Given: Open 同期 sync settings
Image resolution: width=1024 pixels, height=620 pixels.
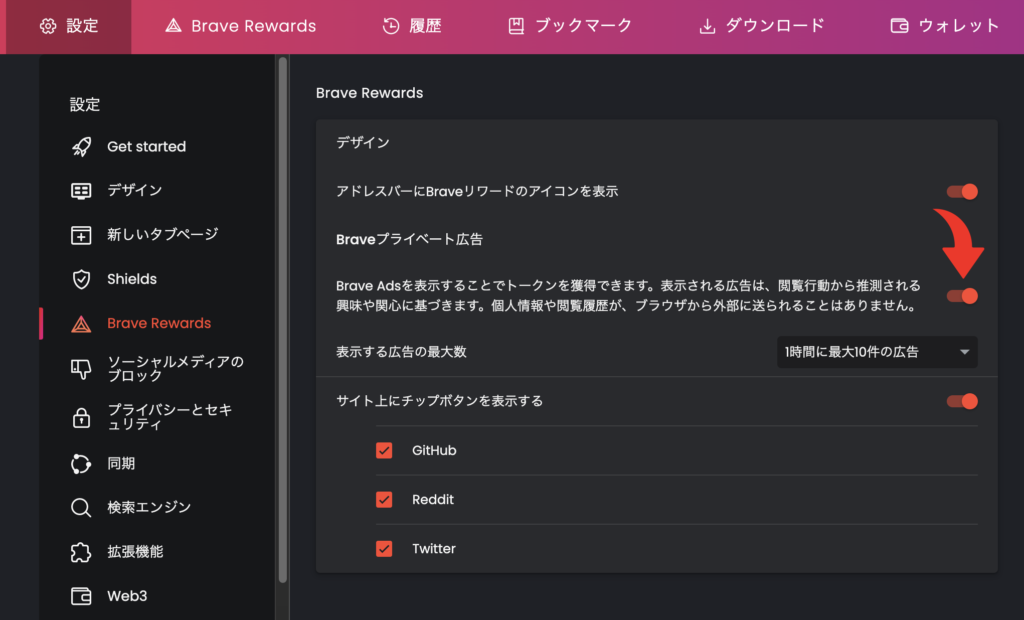Looking at the screenshot, I should (121, 464).
